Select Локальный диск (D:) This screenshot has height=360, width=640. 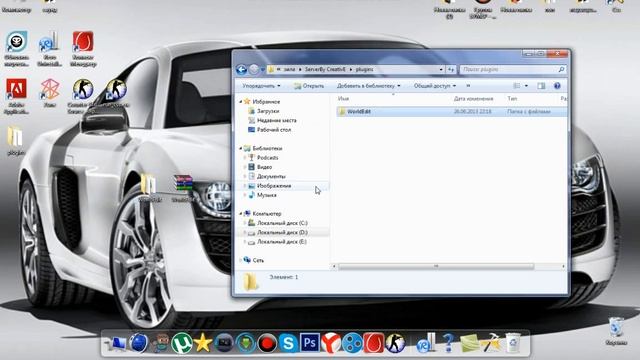click(282, 232)
